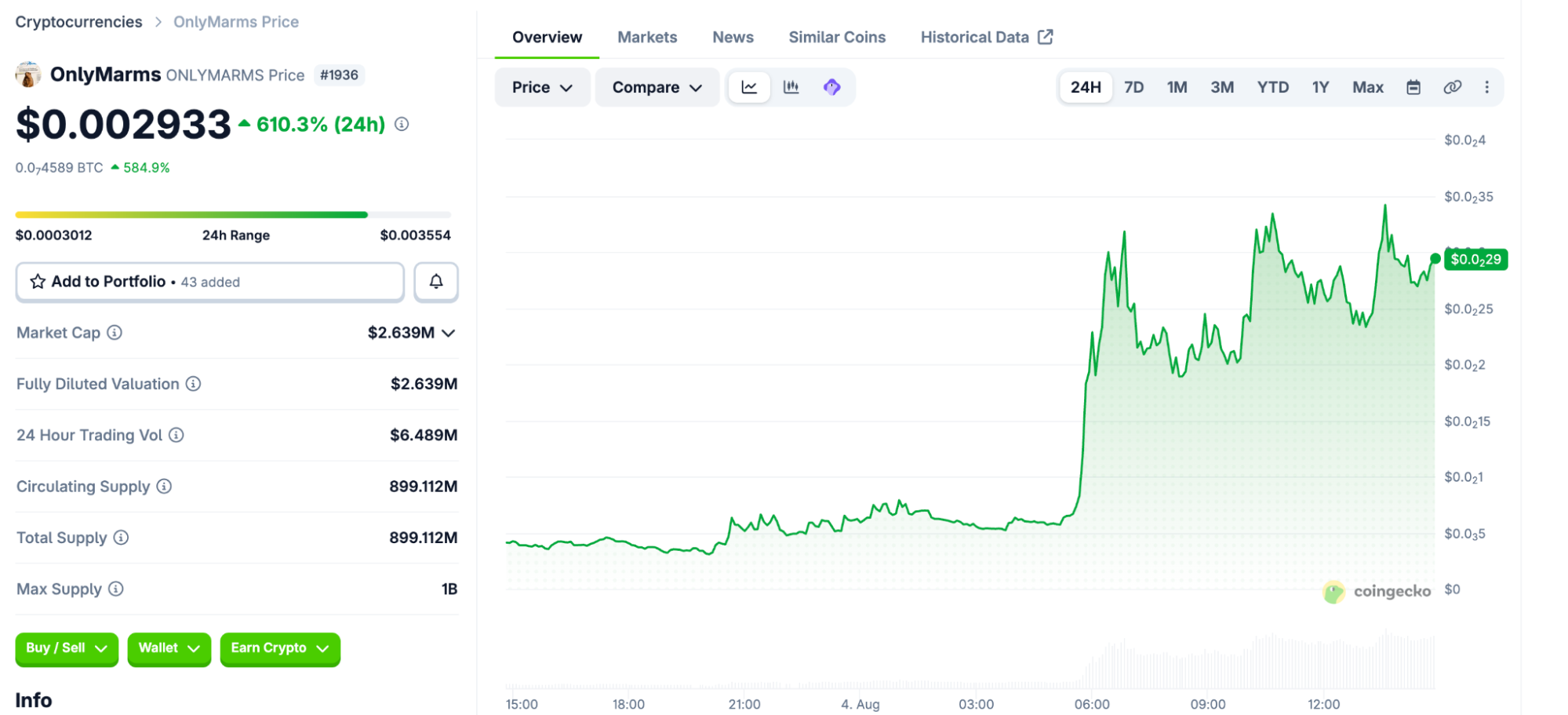The image size is (1568, 715).
Task: Open the Compare dropdown
Action: [657, 87]
